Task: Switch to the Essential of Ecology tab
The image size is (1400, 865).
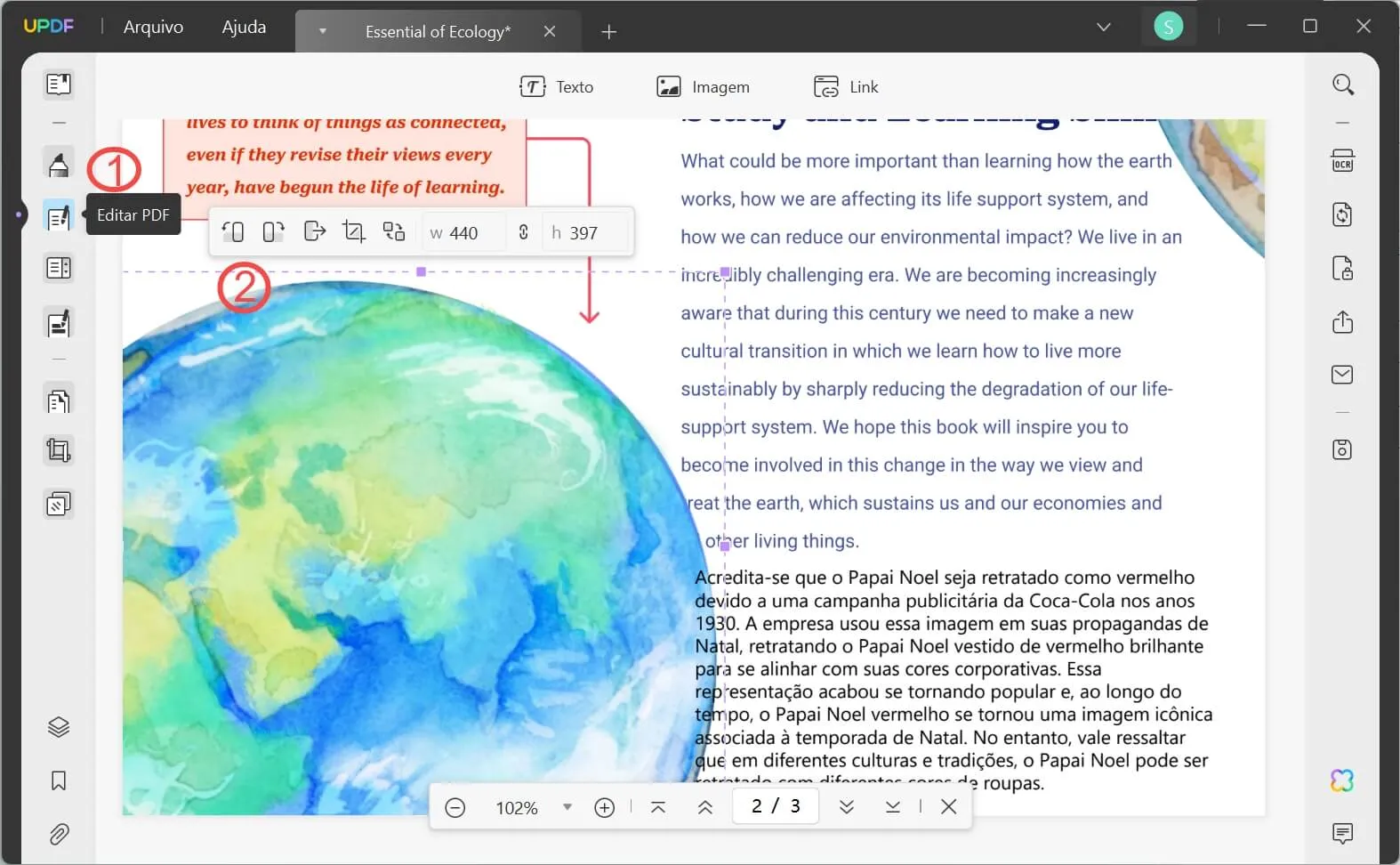Action: [x=438, y=32]
